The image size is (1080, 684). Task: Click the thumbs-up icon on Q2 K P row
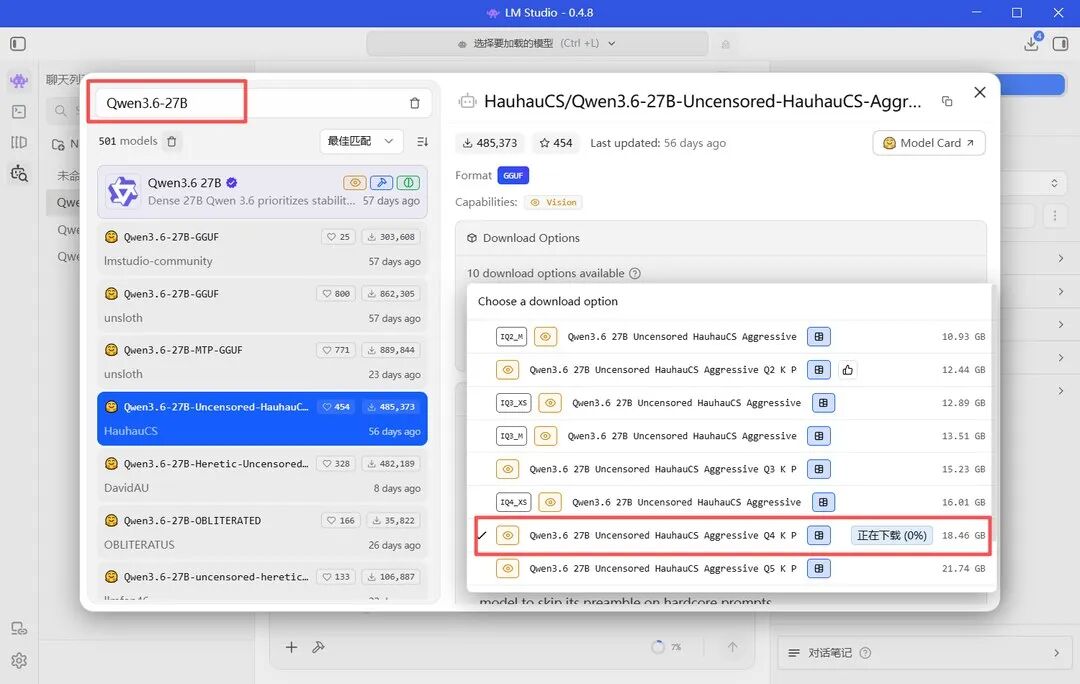coord(847,370)
